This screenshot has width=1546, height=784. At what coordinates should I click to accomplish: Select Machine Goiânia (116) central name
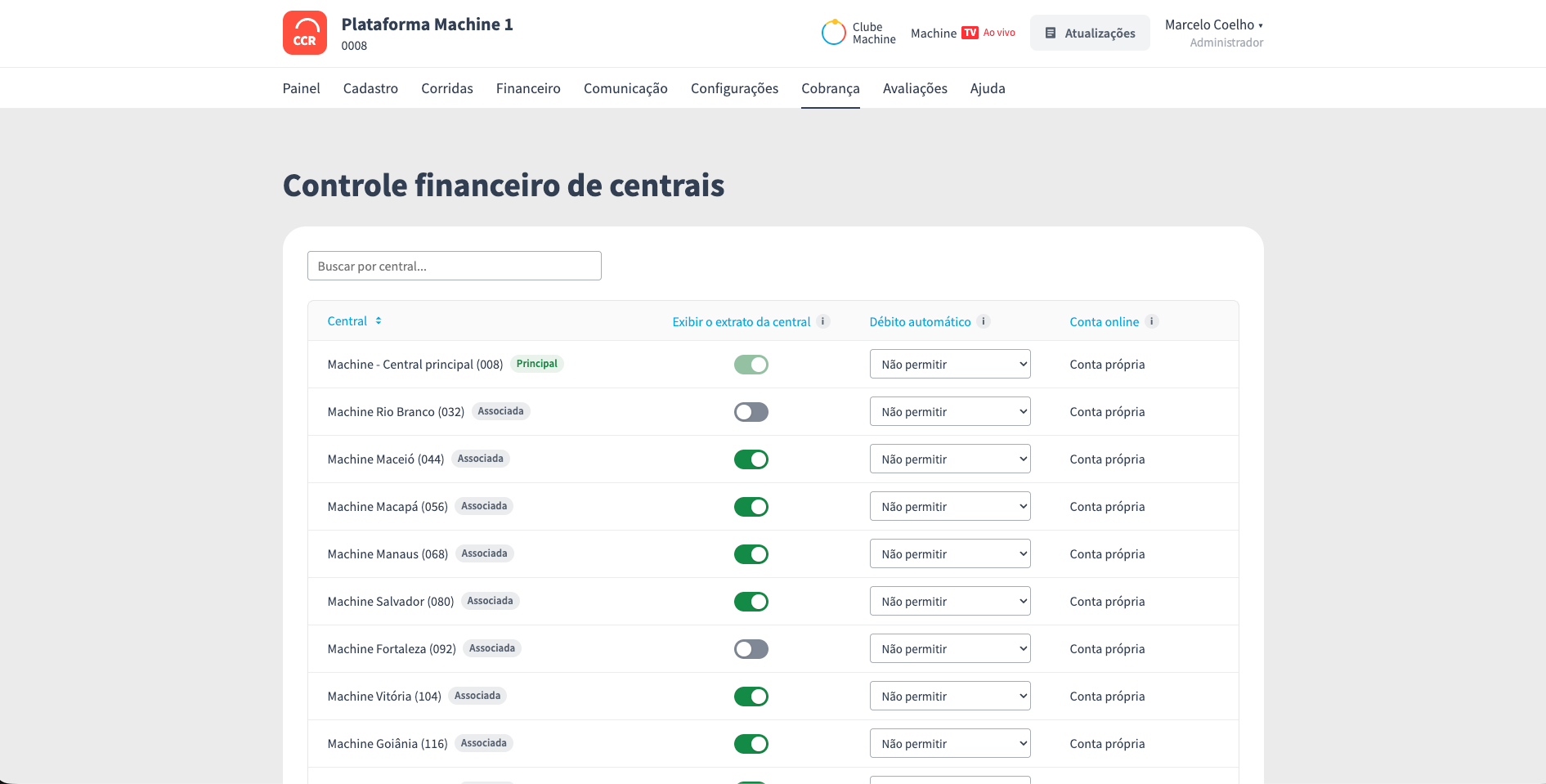click(388, 744)
